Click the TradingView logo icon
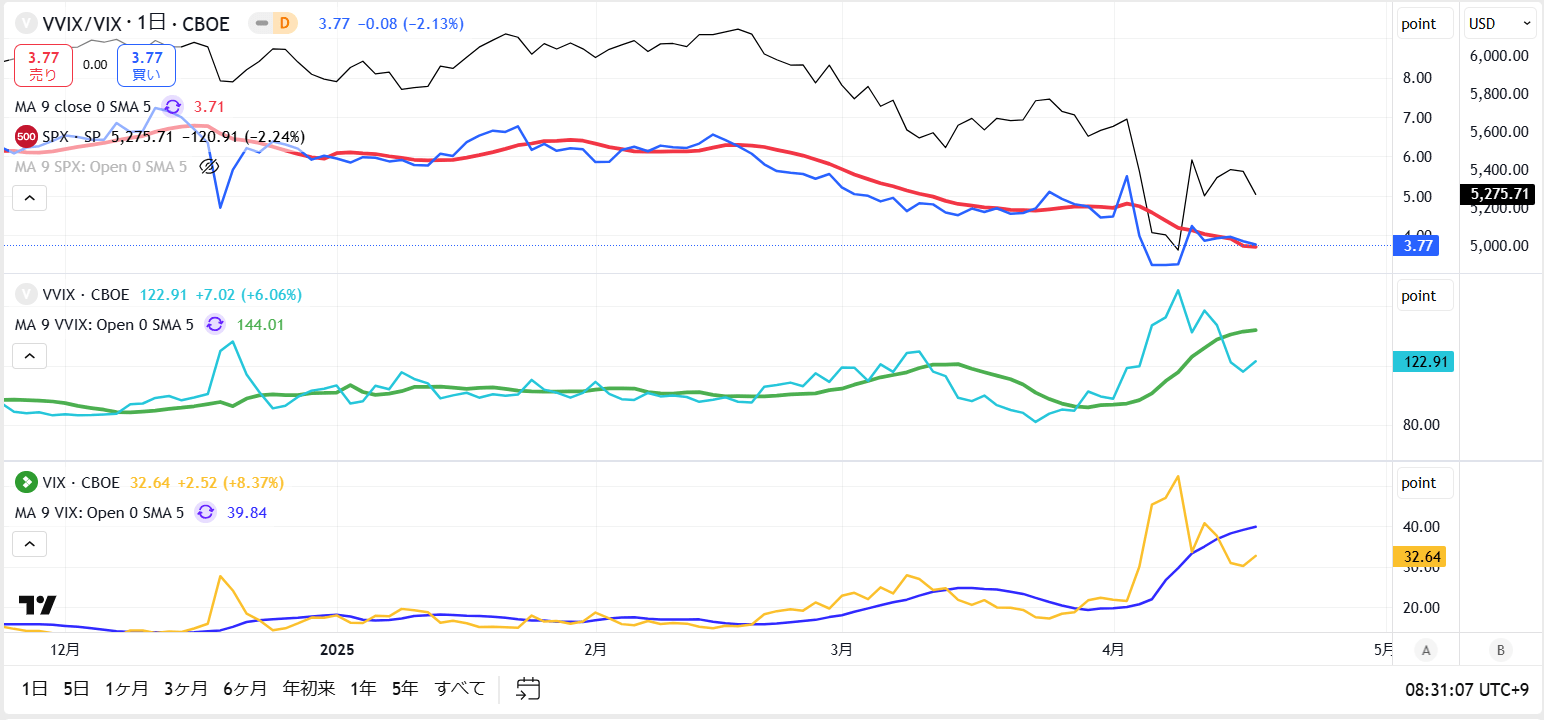The width and height of the screenshot is (1544, 720). [x=38, y=605]
